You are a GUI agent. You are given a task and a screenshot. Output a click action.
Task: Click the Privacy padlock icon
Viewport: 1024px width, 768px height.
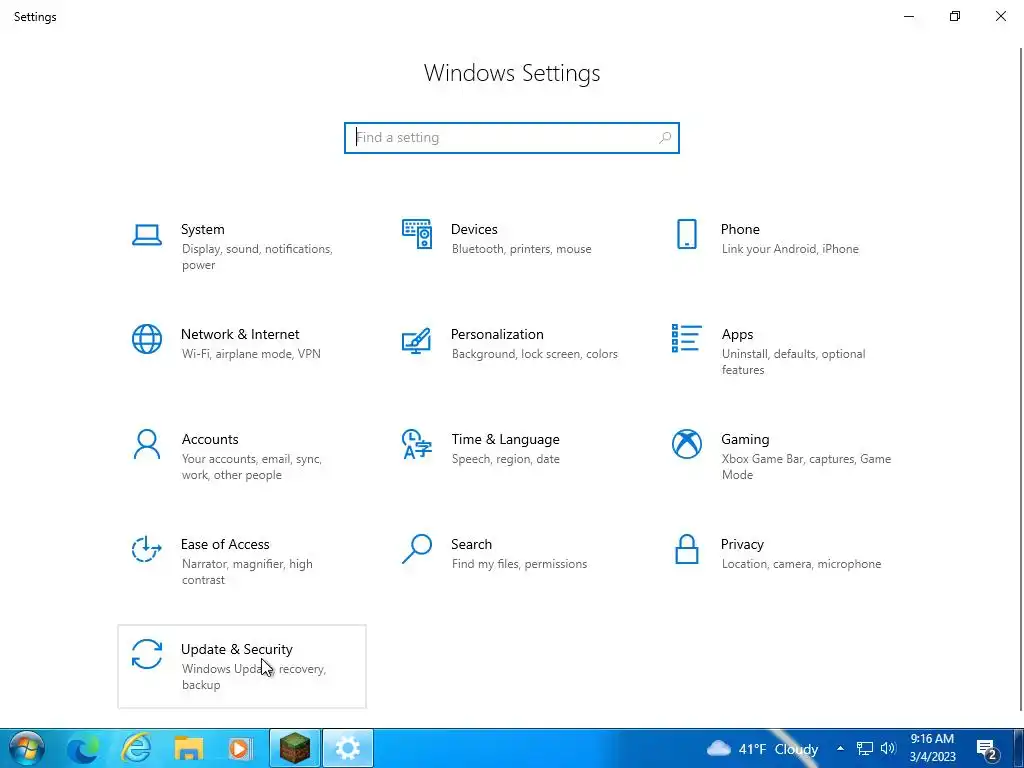click(686, 549)
